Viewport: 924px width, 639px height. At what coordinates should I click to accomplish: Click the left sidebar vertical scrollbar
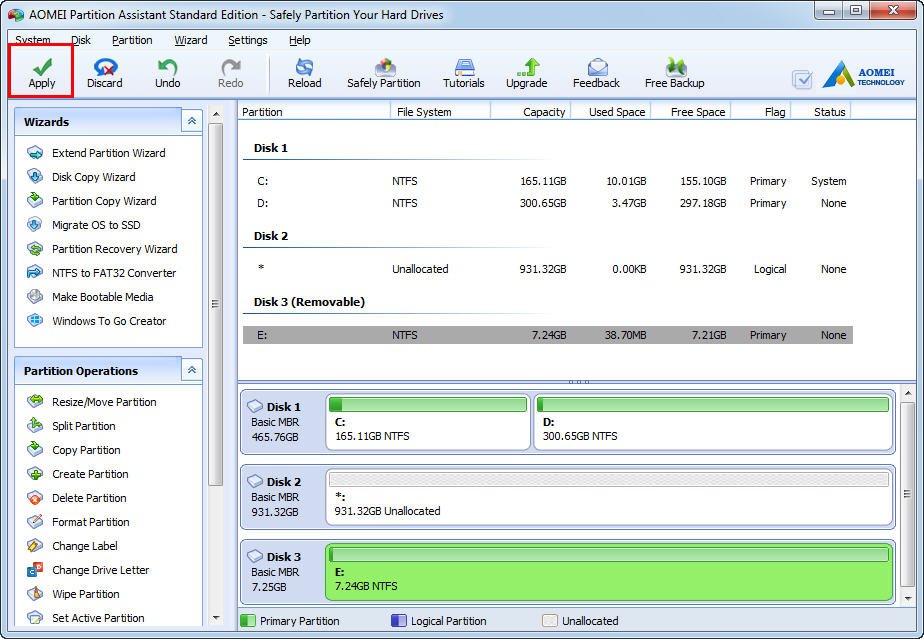coord(215,305)
